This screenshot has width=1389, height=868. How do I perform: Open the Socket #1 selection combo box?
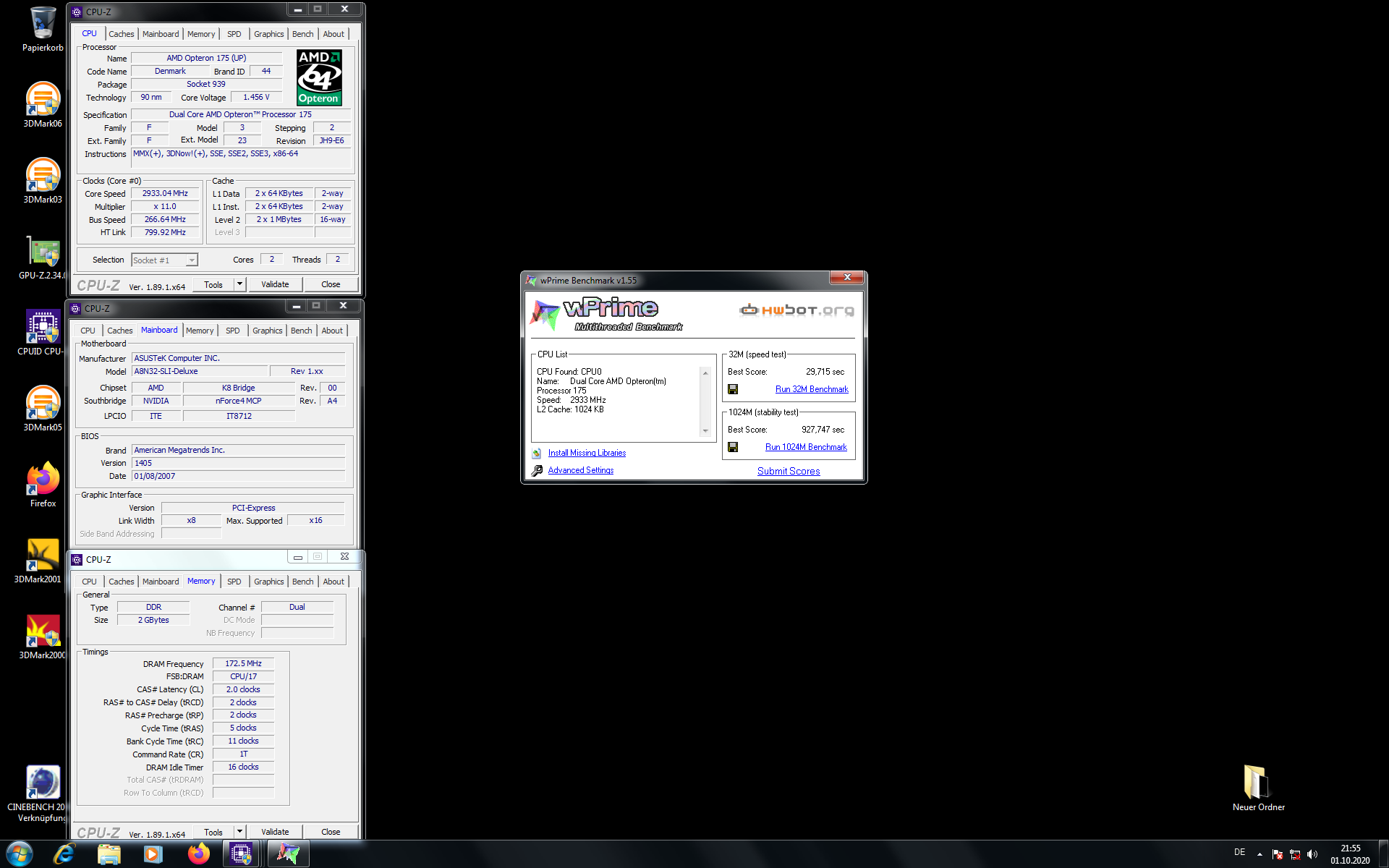coord(164,260)
